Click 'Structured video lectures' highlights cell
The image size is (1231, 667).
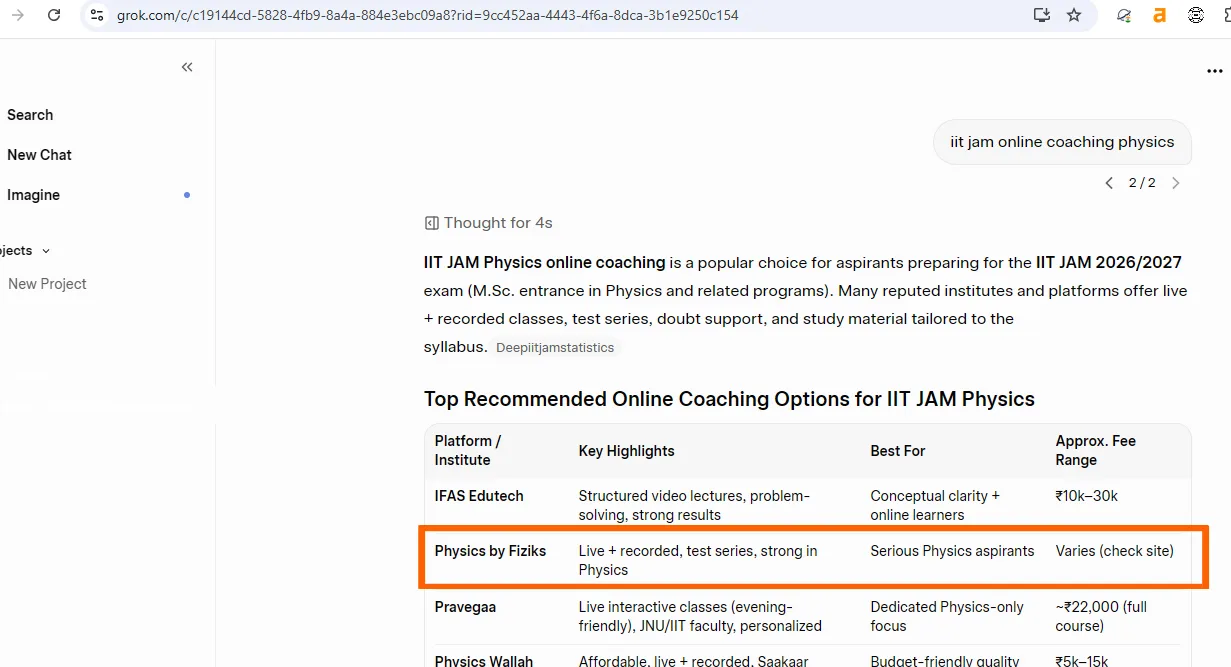[x=694, y=505]
